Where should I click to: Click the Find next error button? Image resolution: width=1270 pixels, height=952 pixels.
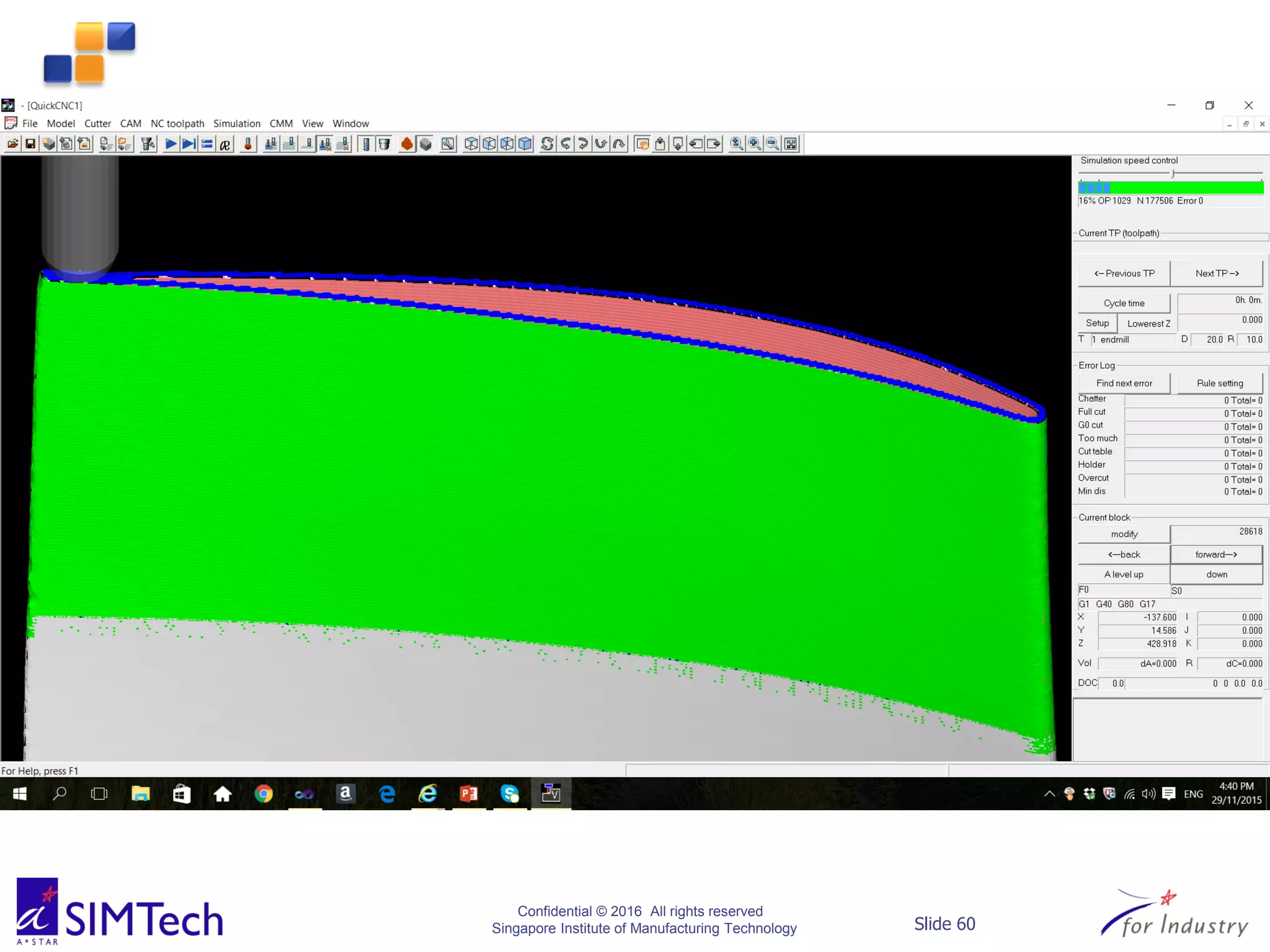1124,383
